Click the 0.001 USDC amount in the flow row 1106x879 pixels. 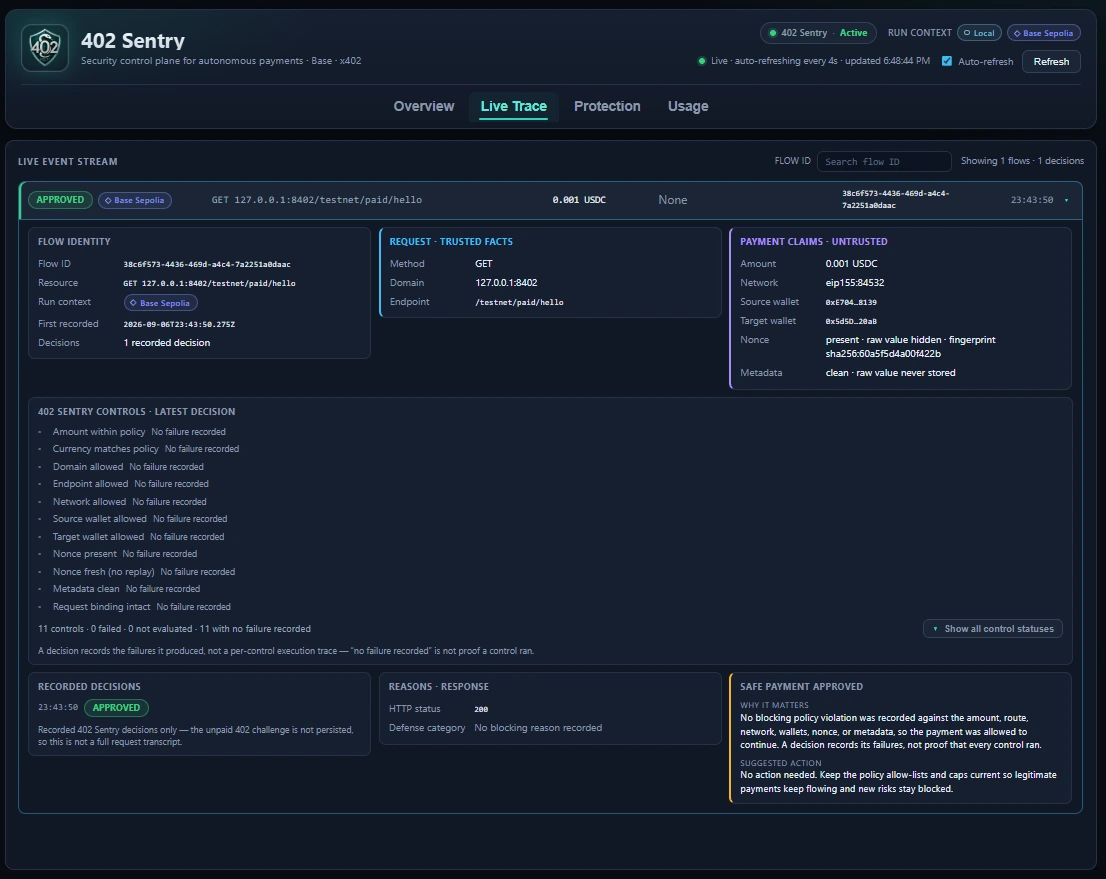click(579, 200)
